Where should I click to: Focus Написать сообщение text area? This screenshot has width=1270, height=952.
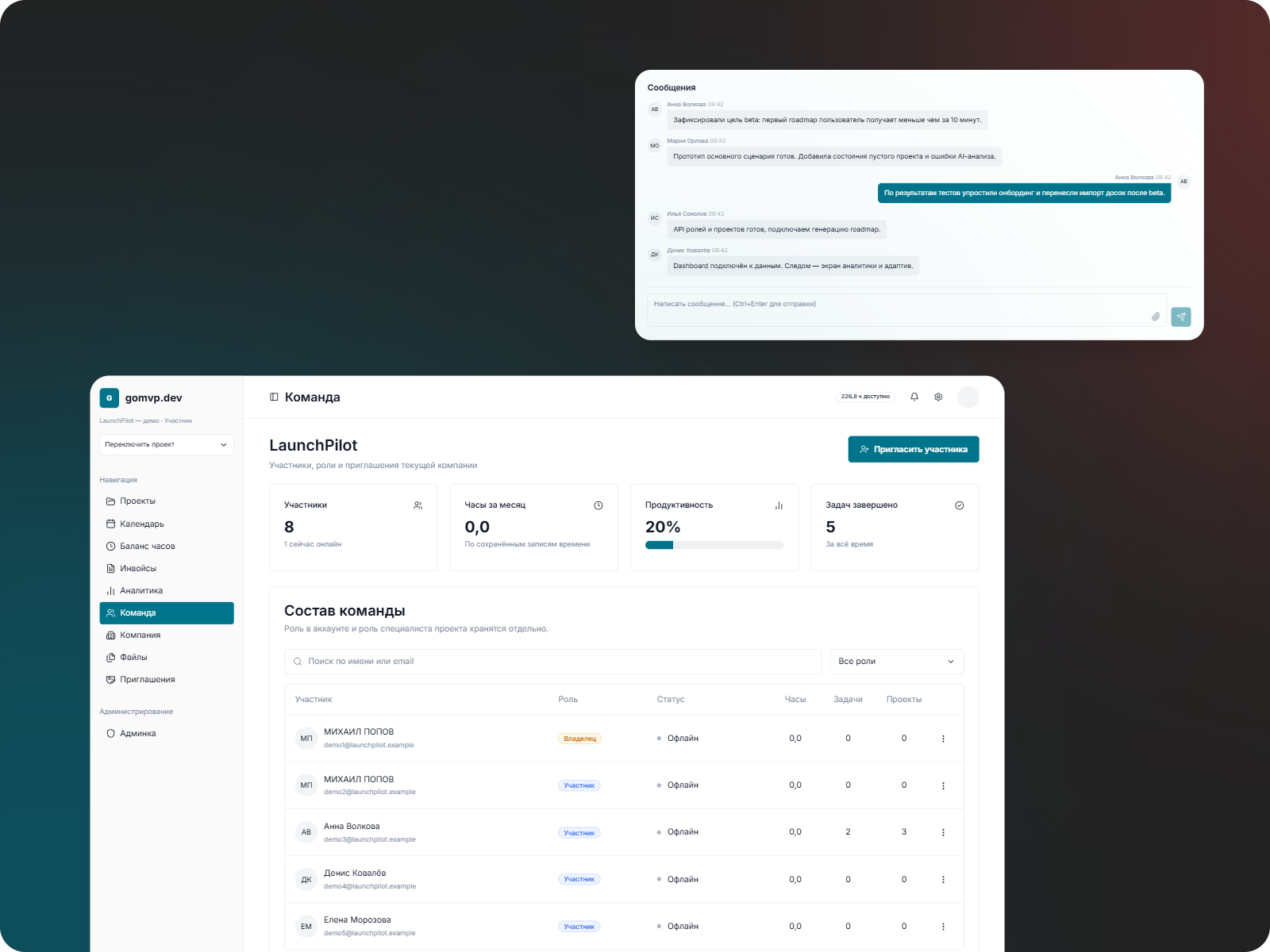[907, 310]
